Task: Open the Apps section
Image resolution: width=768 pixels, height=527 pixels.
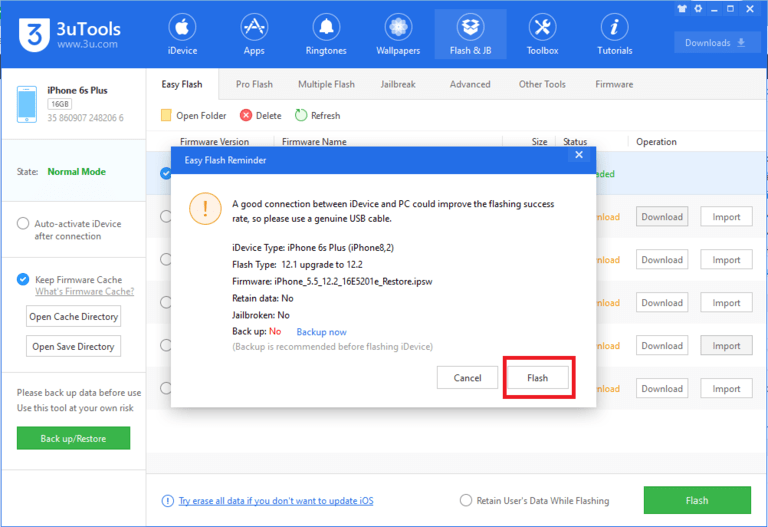Action: pos(254,35)
